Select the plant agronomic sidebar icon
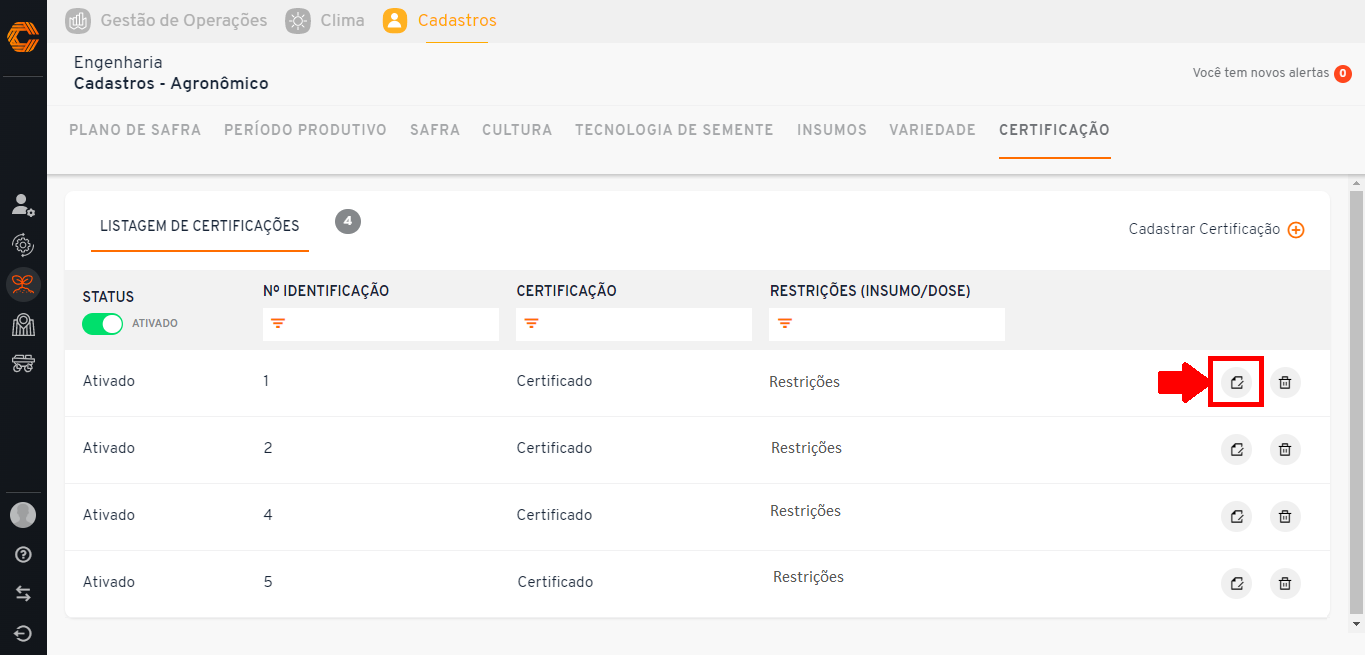The image size is (1367, 655). 23,285
